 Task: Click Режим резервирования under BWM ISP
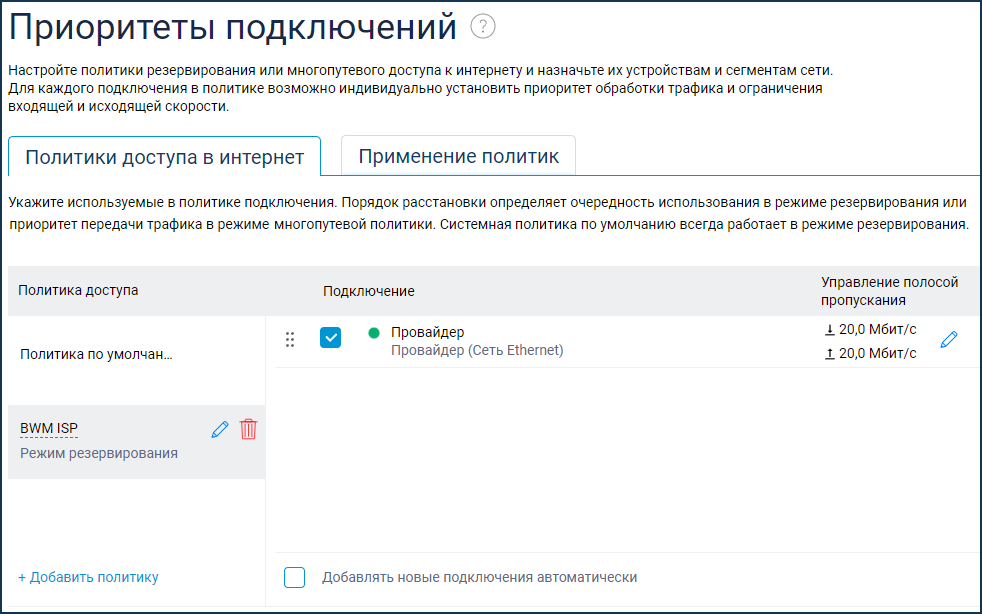[x=99, y=453]
